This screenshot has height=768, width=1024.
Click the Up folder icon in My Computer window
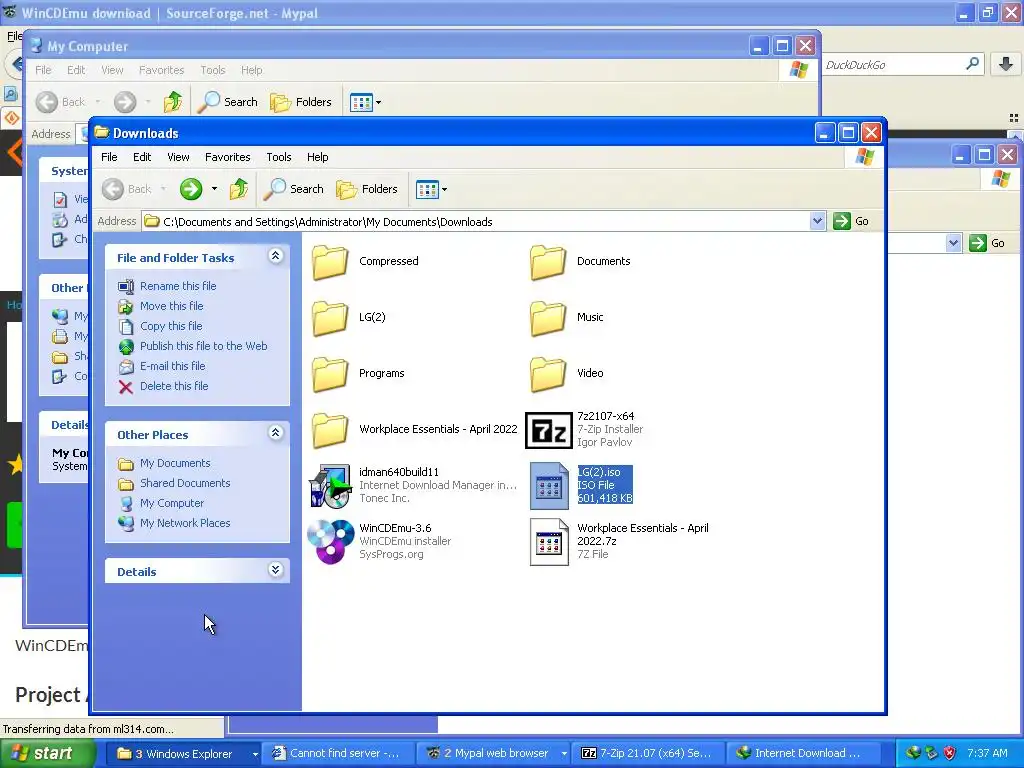172,102
